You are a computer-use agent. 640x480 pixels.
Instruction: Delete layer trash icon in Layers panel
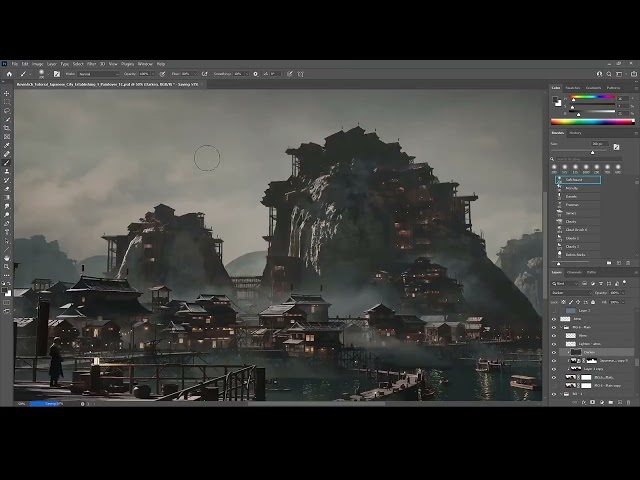click(x=629, y=402)
